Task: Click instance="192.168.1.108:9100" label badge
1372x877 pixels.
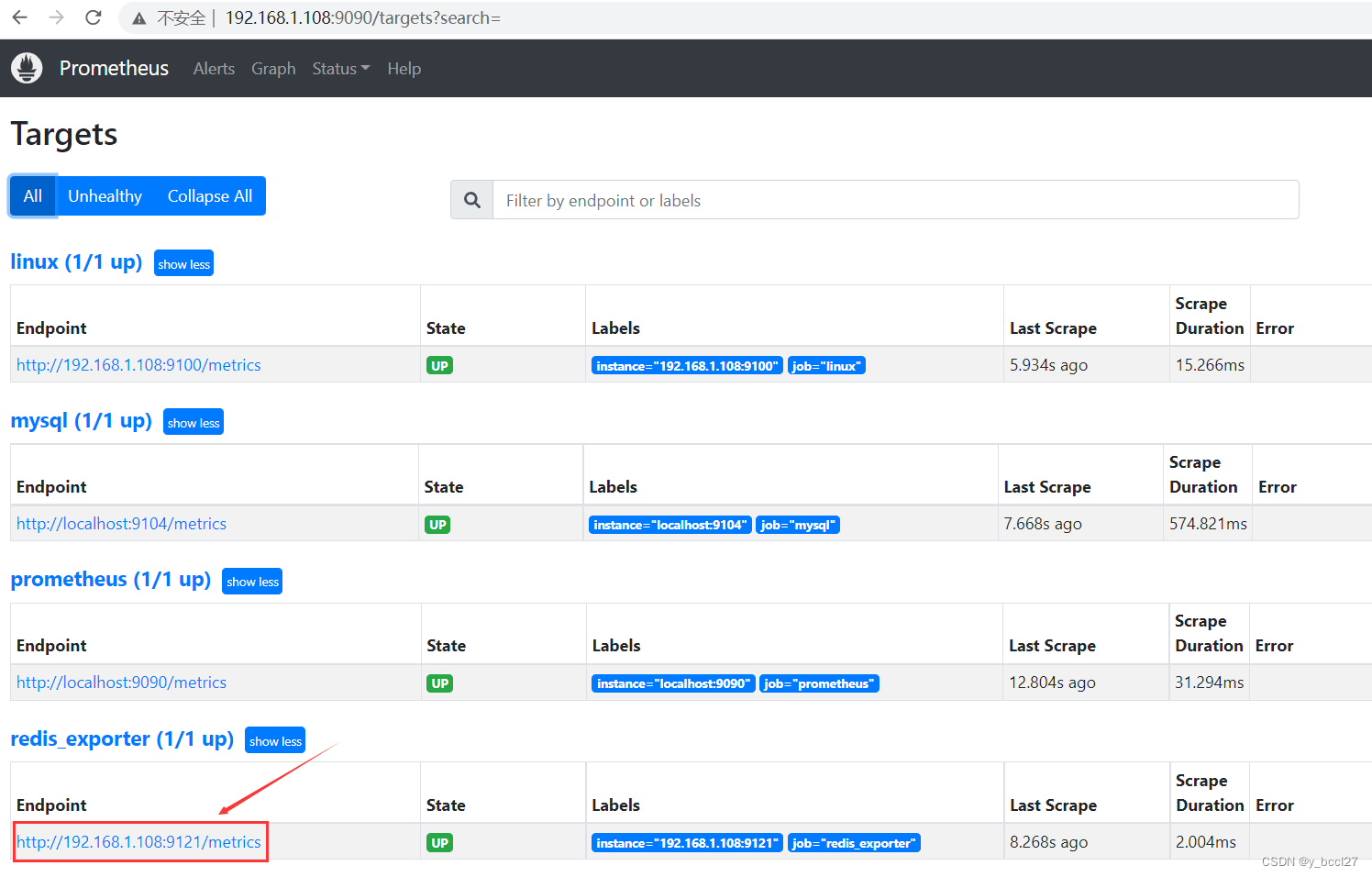Action: tap(687, 366)
